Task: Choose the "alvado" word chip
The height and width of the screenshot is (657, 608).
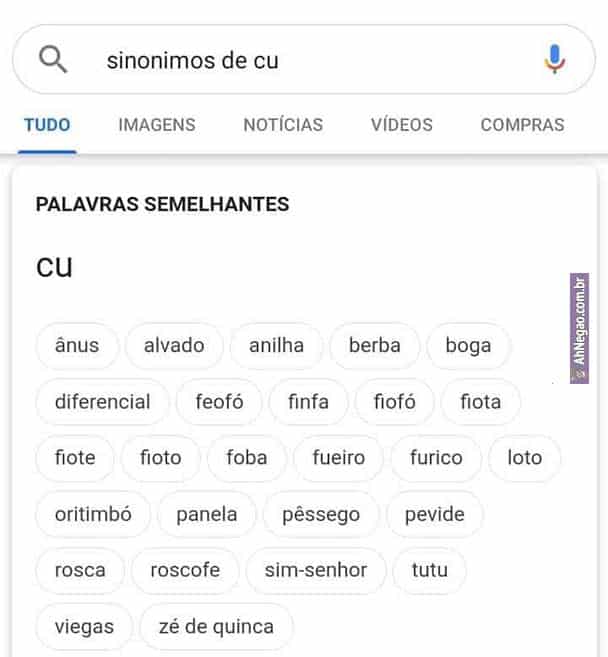Action: coord(174,346)
